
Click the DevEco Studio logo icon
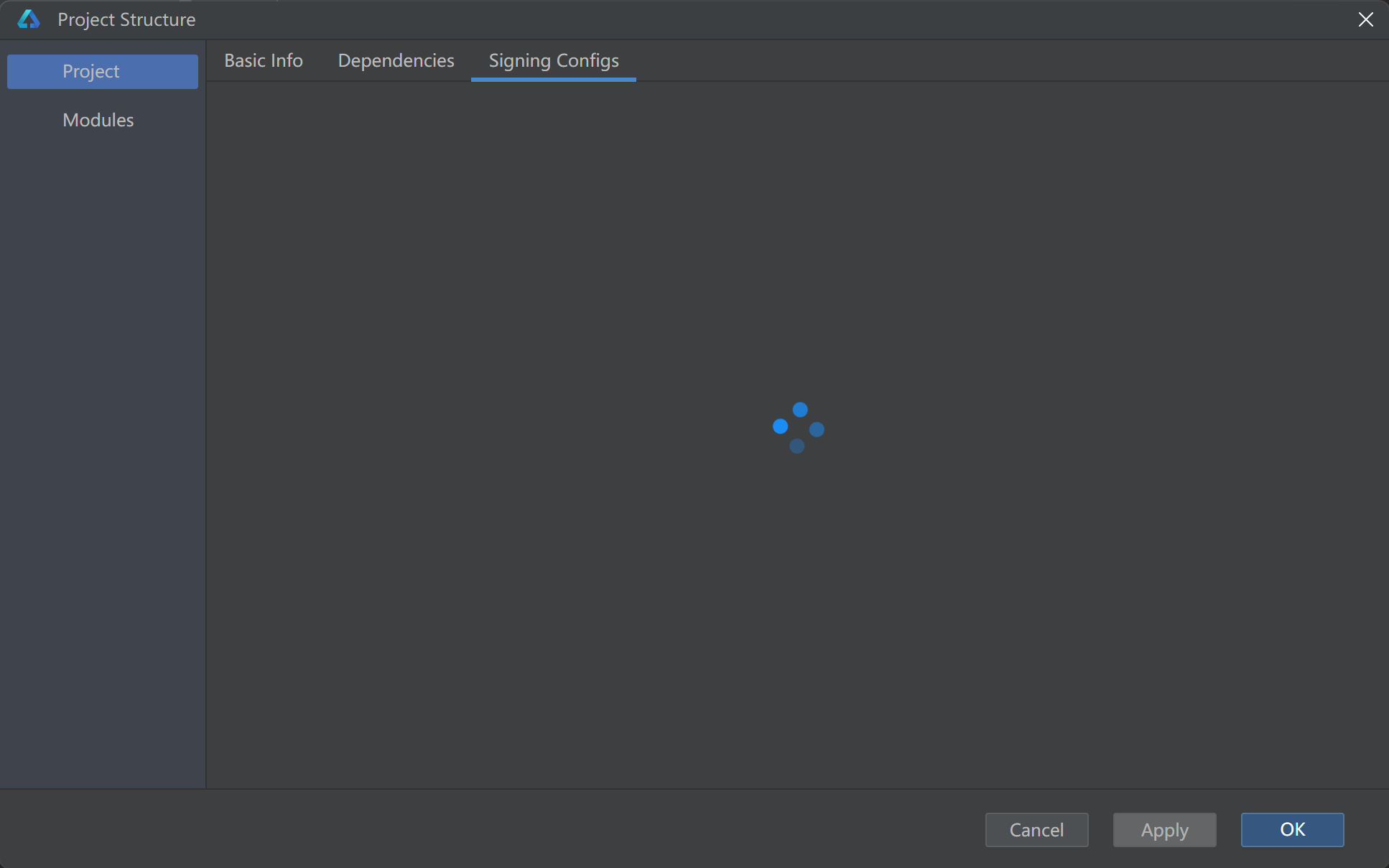click(29, 19)
